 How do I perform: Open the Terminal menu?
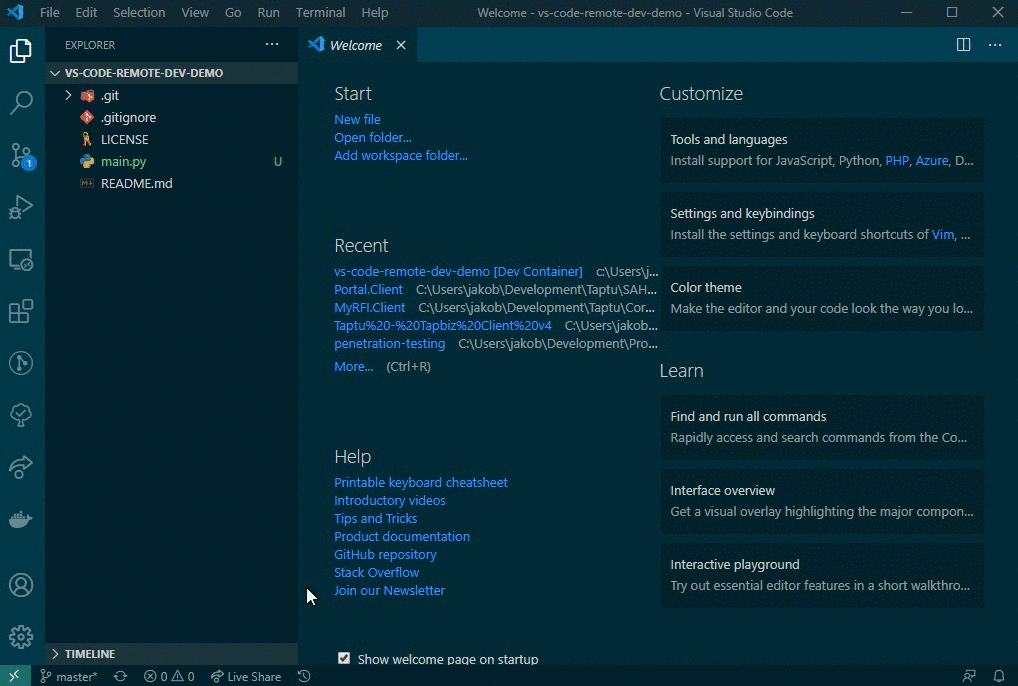[x=319, y=12]
